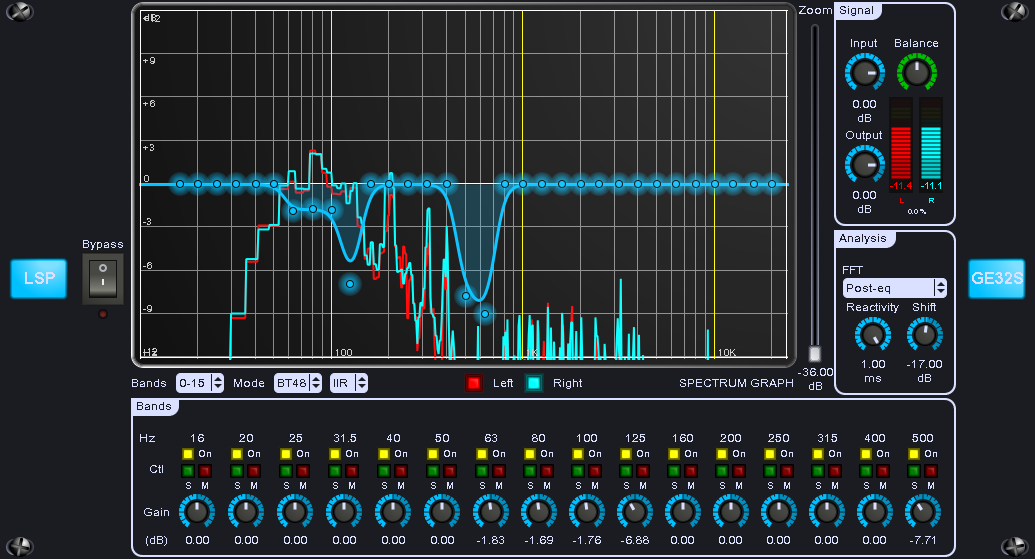Viewport: 1035px width, 559px height.
Task: Click the 500 Hz gain knob
Action: [x=923, y=511]
